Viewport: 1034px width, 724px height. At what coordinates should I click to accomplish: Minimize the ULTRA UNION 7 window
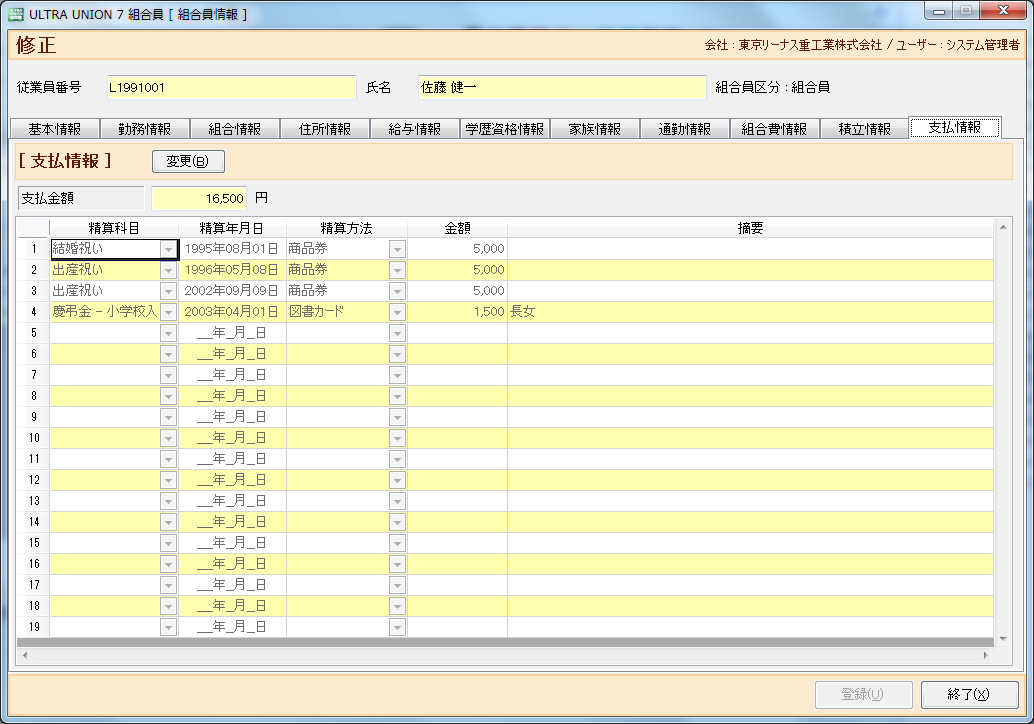coord(938,11)
